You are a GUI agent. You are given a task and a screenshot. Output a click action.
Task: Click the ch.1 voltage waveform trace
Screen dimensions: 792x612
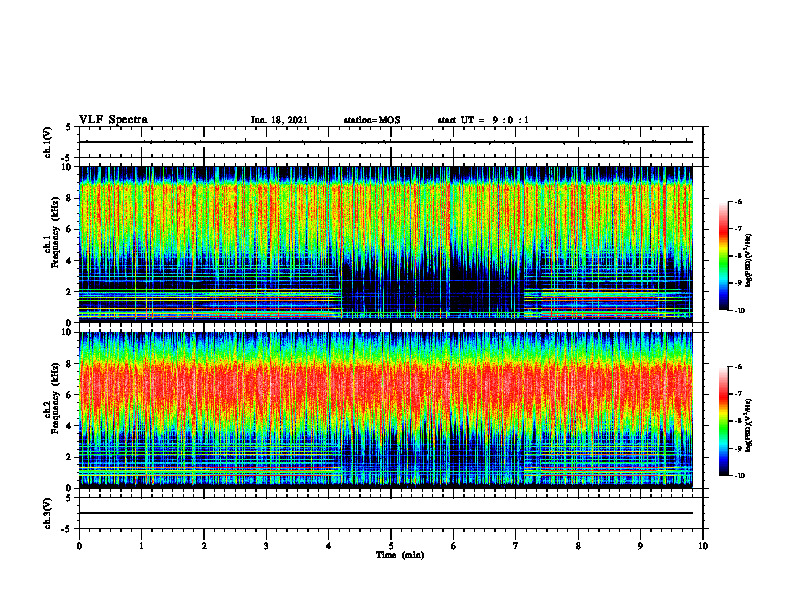coord(385,142)
